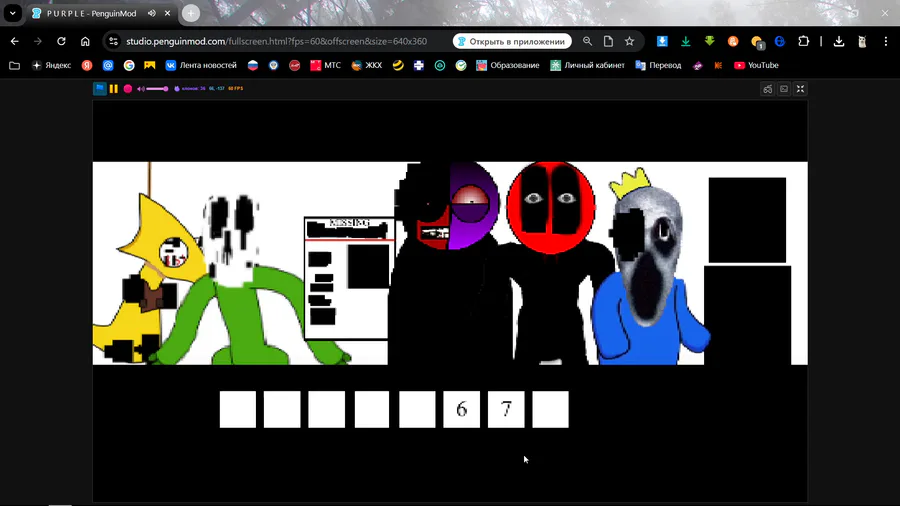Click the empty box right of 7

[x=550, y=410]
